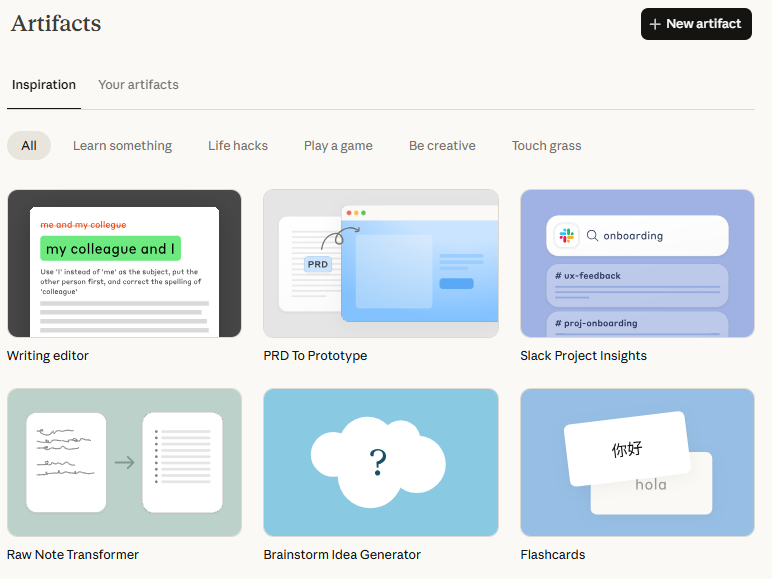The image size is (772, 579).
Task: Open the Writing editor thumbnail
Action: (124, 263)
